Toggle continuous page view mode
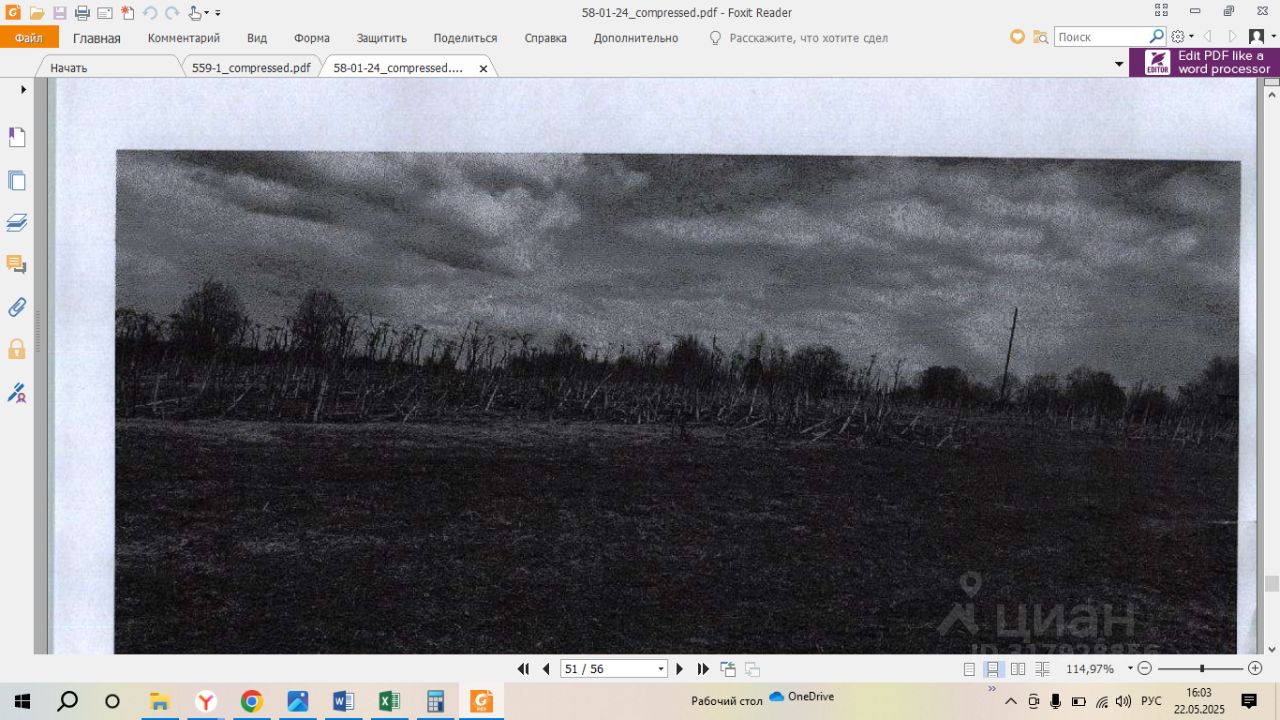Image resolution: width=1280 pixels, height=720 pixels. click(x=993, y=669)
